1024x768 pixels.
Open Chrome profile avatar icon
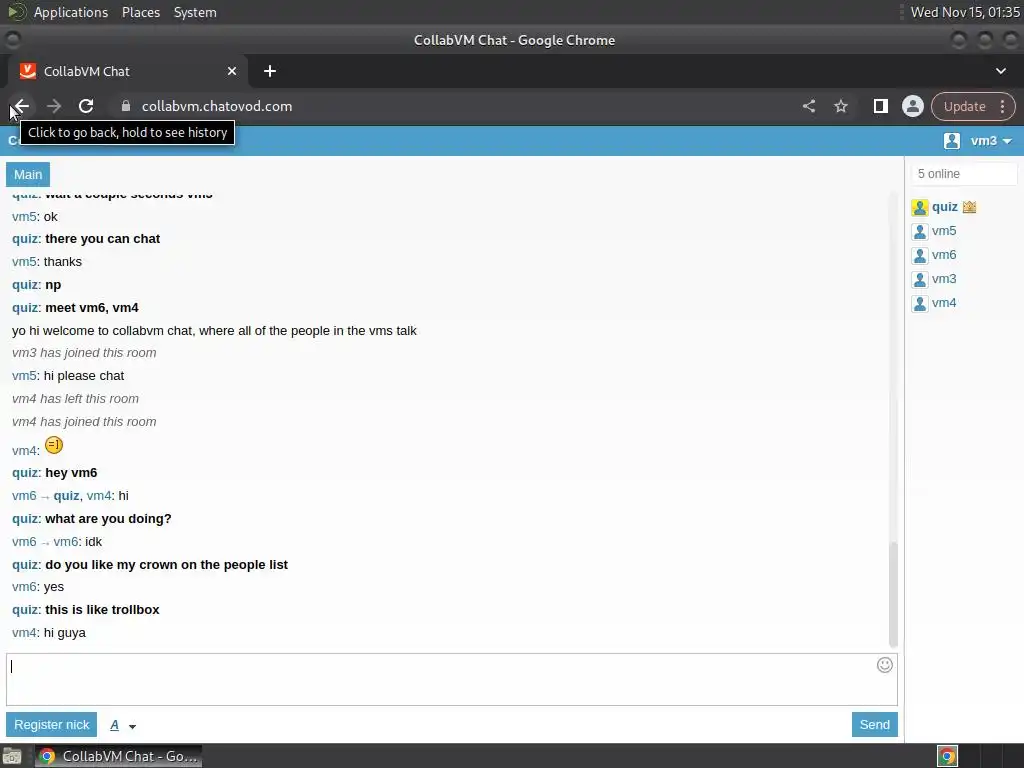tap(912, 106)
